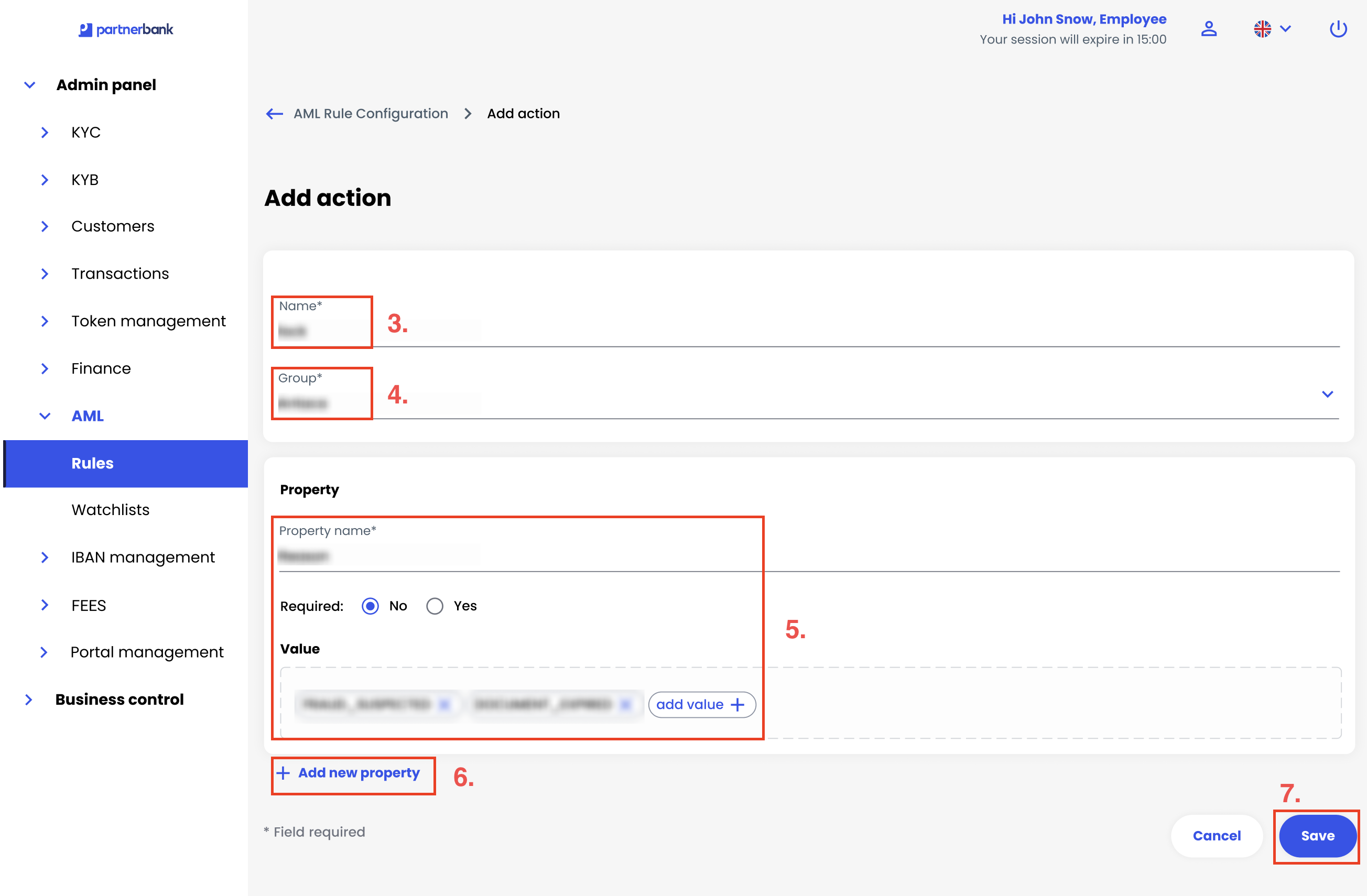This screenshot has height=896, width=1367.
Task: Select the Yes radio for Required
Action: [x=435, y=606]
